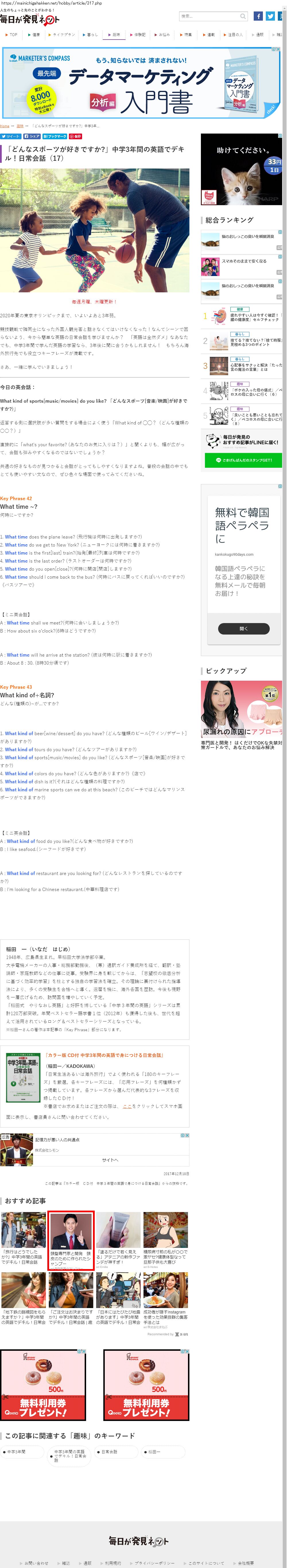This screenshot has height=1568, width=287.
Task: Open the ライフプラン nav category
Action: click(x=63, y=35)
